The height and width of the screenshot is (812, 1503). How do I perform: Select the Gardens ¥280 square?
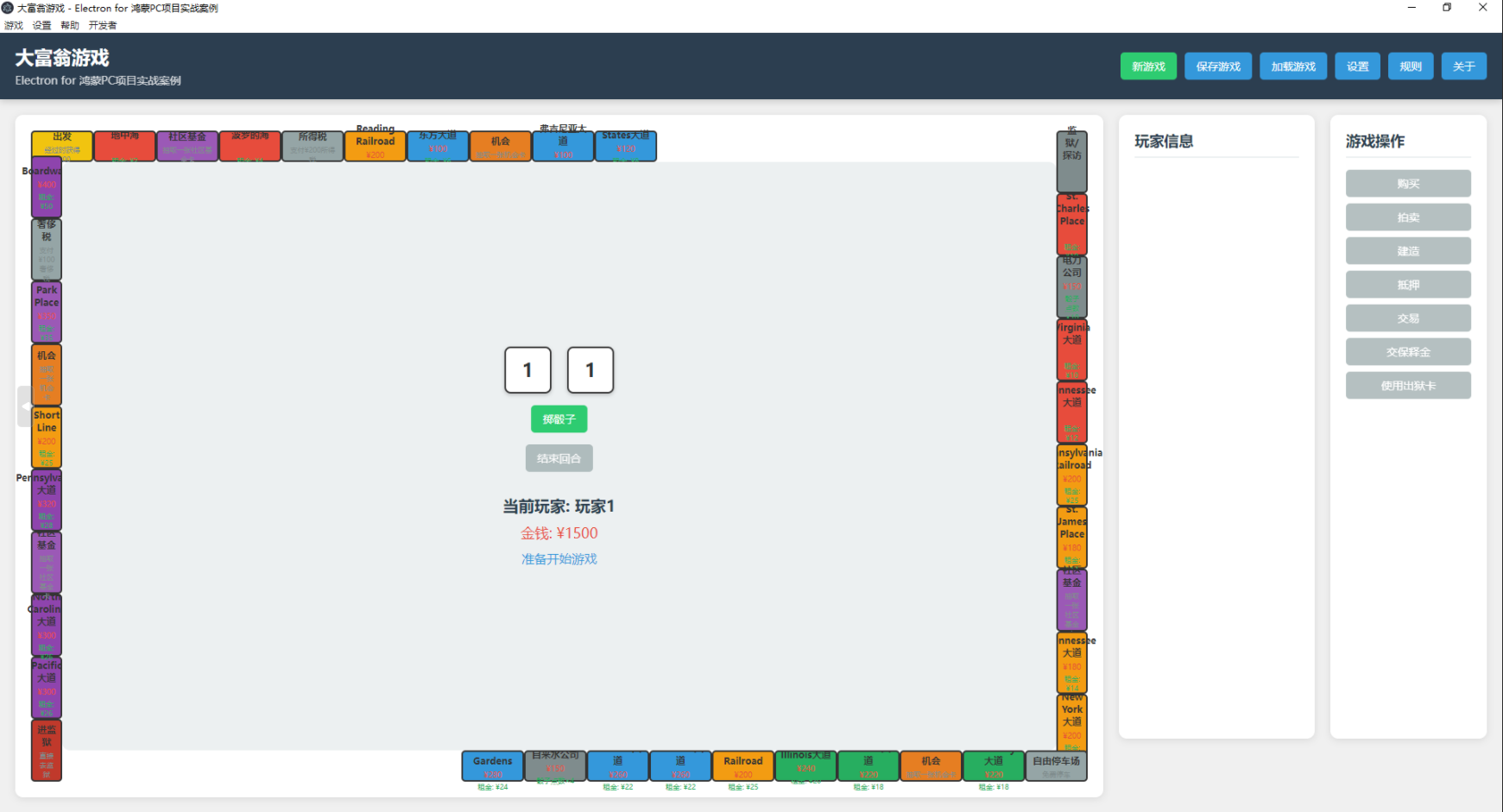pyautogui.click(x=493, y=766)
